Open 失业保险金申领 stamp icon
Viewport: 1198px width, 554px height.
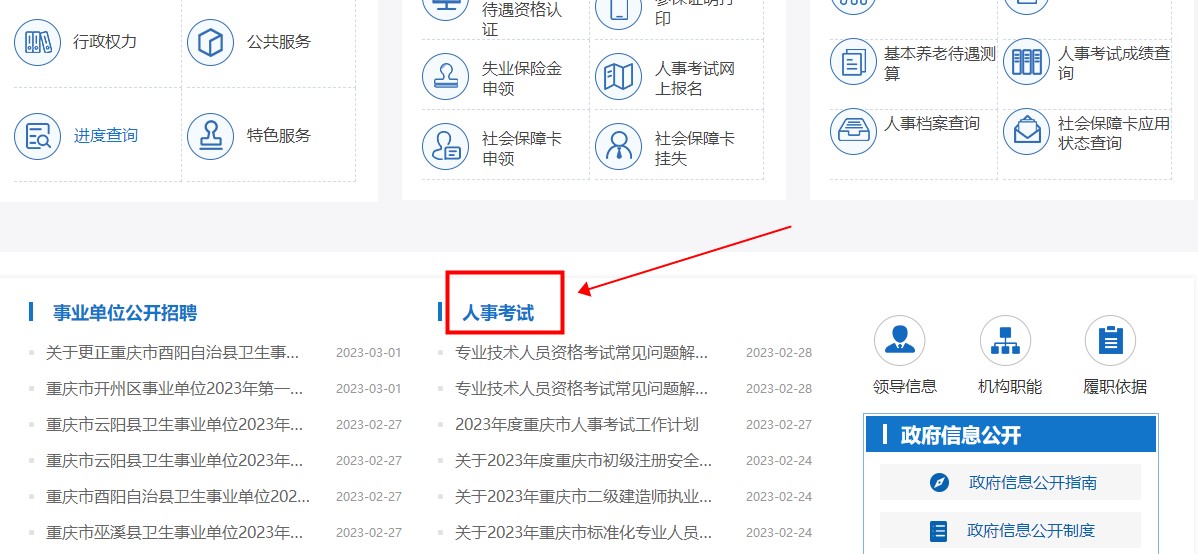tap(446, 78)
